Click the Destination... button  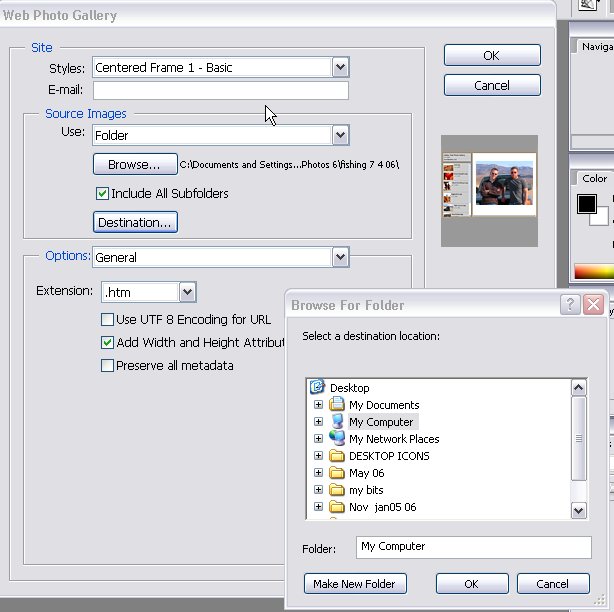tap(135, 222)
